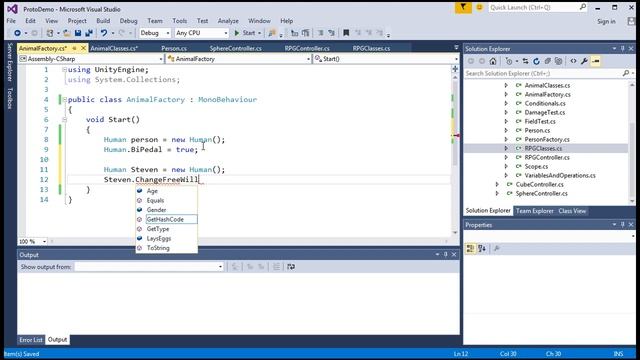
Task: Click the Server Explorer side tab
Action: point(10,62)
